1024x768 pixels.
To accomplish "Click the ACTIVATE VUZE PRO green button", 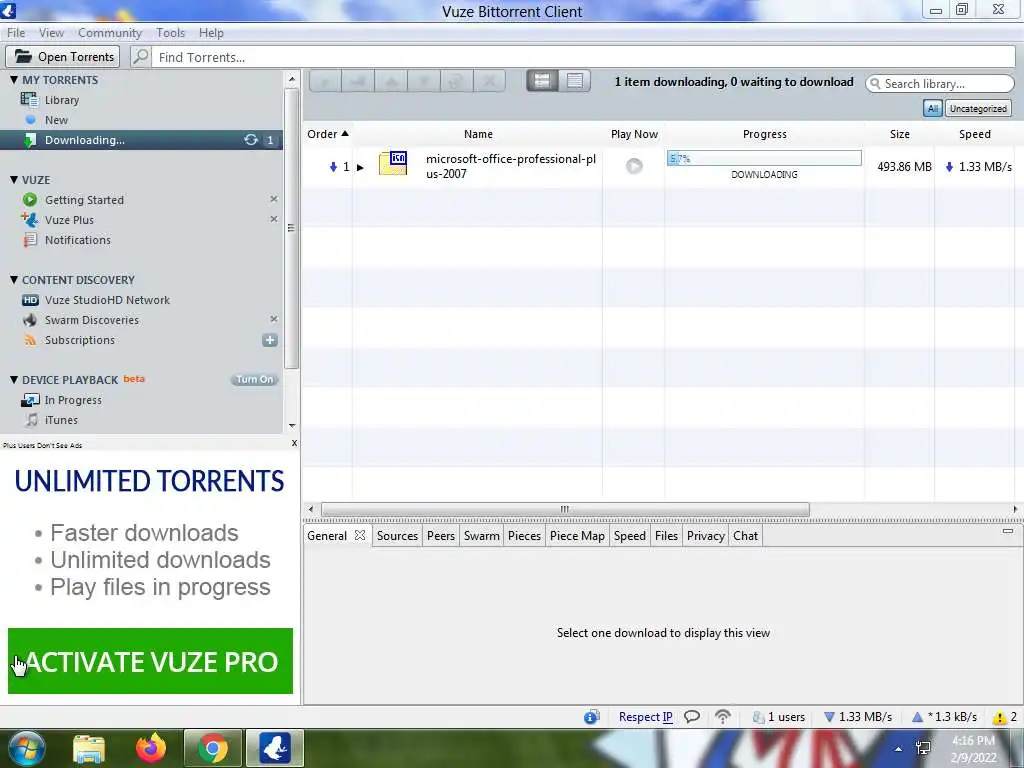I will (150, 661).
